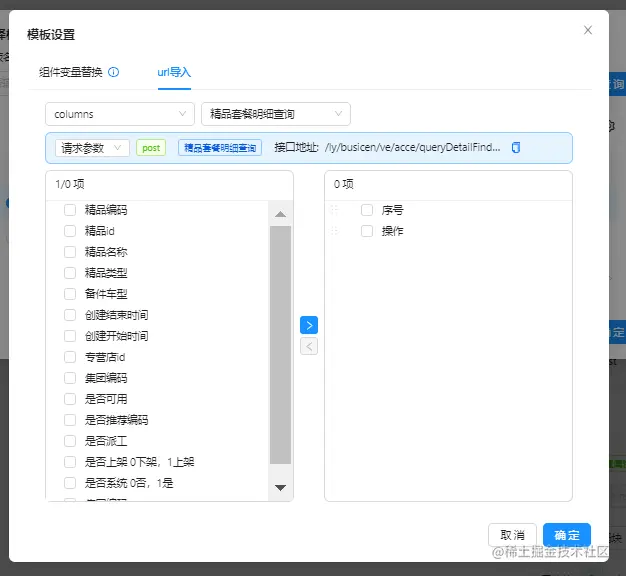Check the 专营店id checkbox

click(x=70, y=357)
